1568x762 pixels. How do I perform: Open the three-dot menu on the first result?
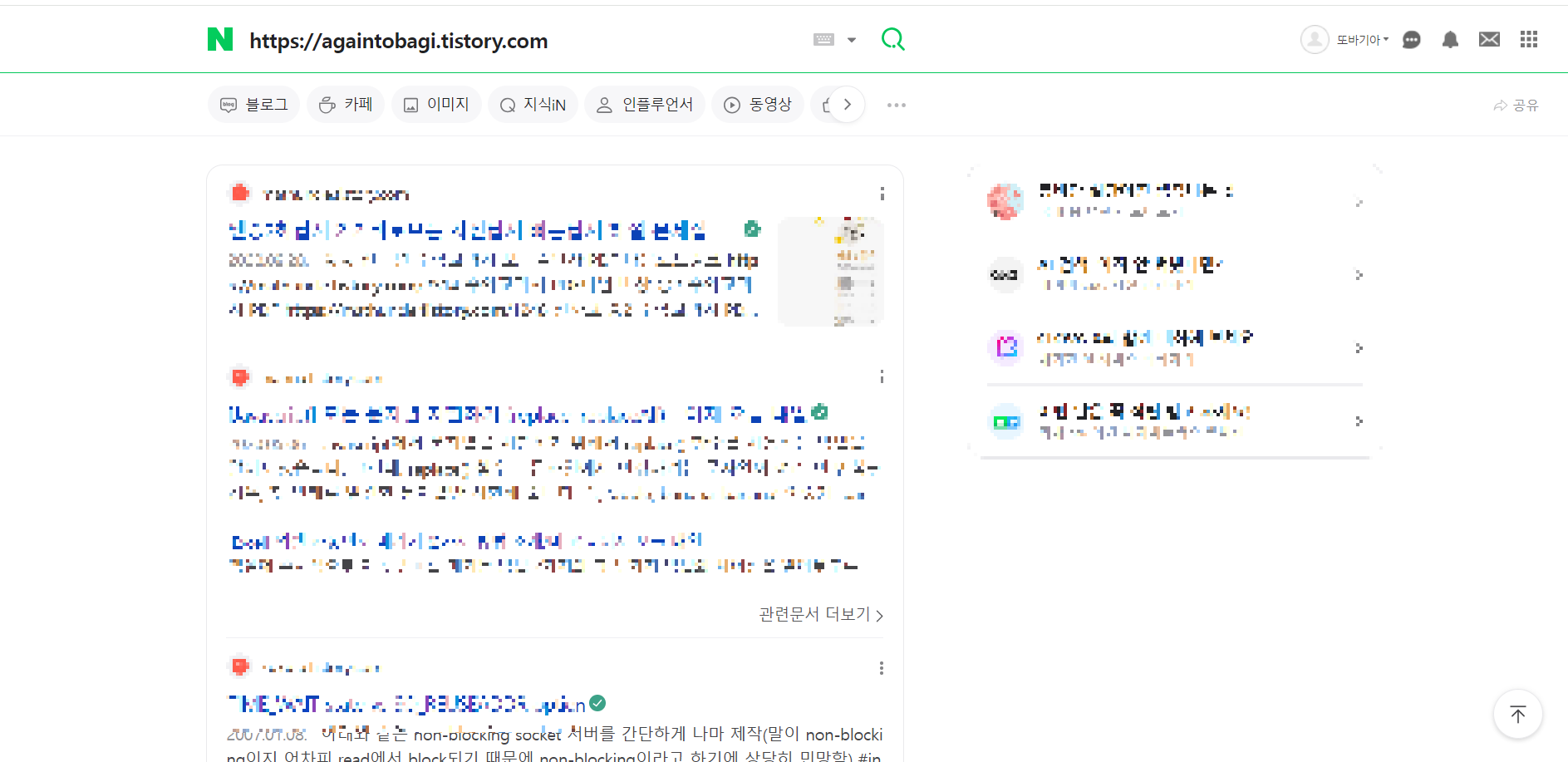click(882, 194)
